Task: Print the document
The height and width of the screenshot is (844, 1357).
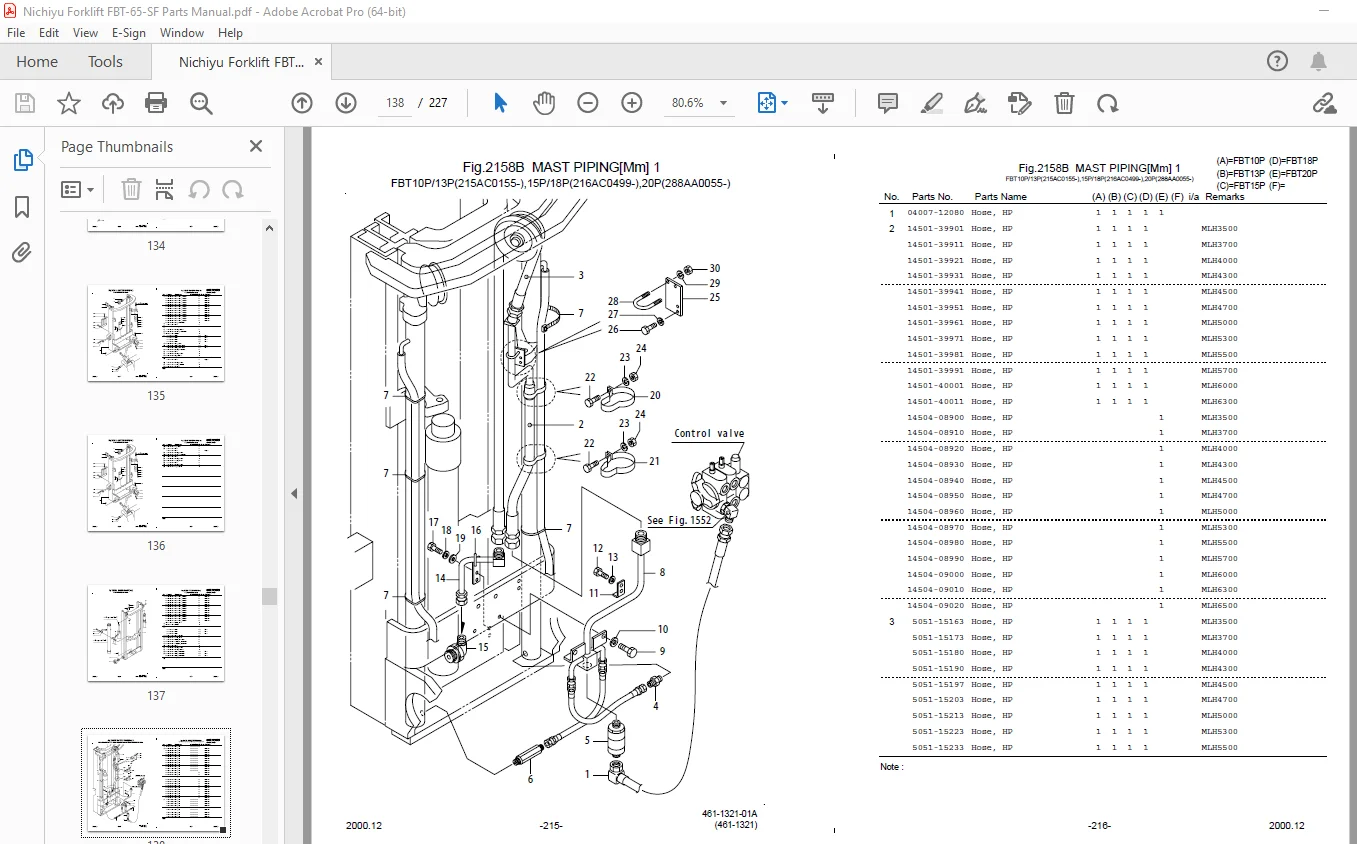Action: pos(156,103)
